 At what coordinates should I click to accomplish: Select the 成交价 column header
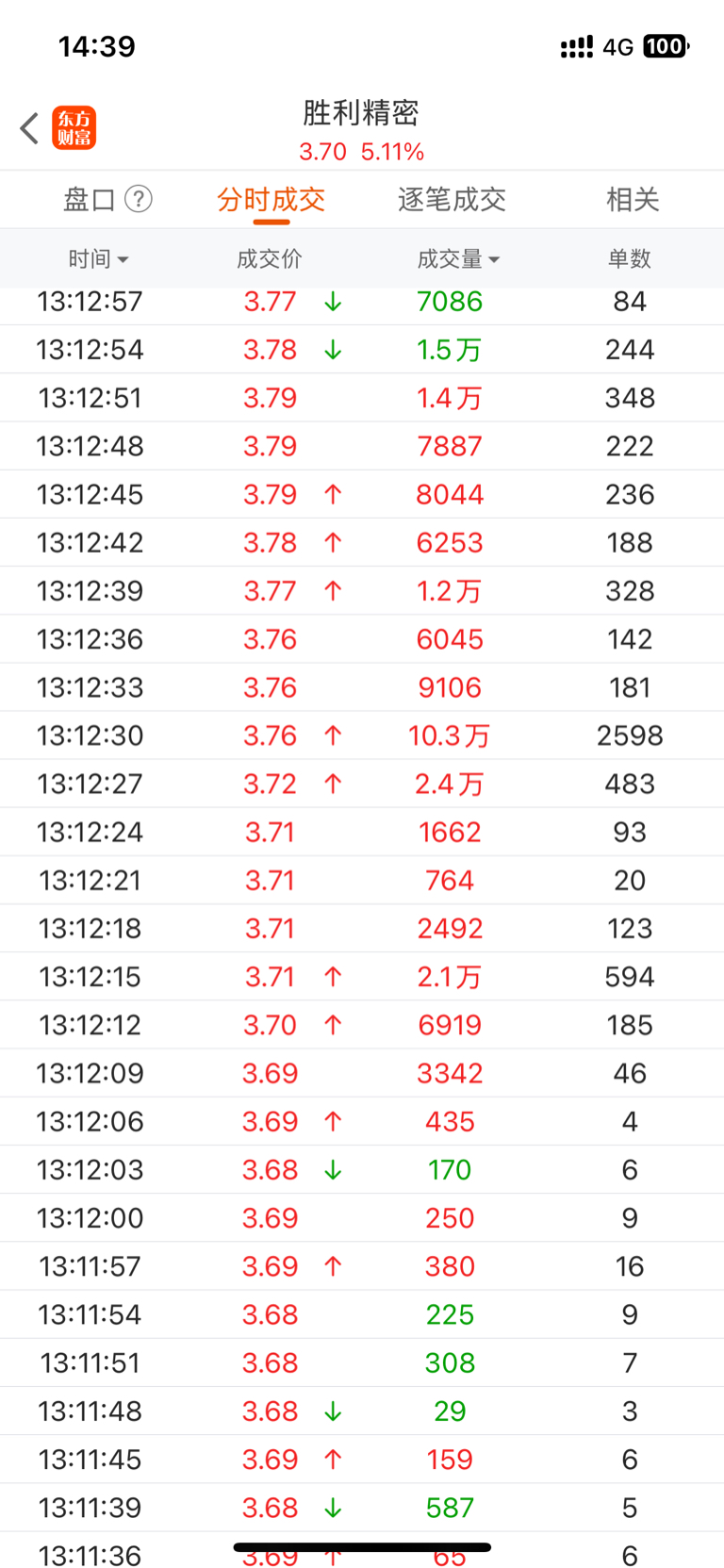[270, 258]
